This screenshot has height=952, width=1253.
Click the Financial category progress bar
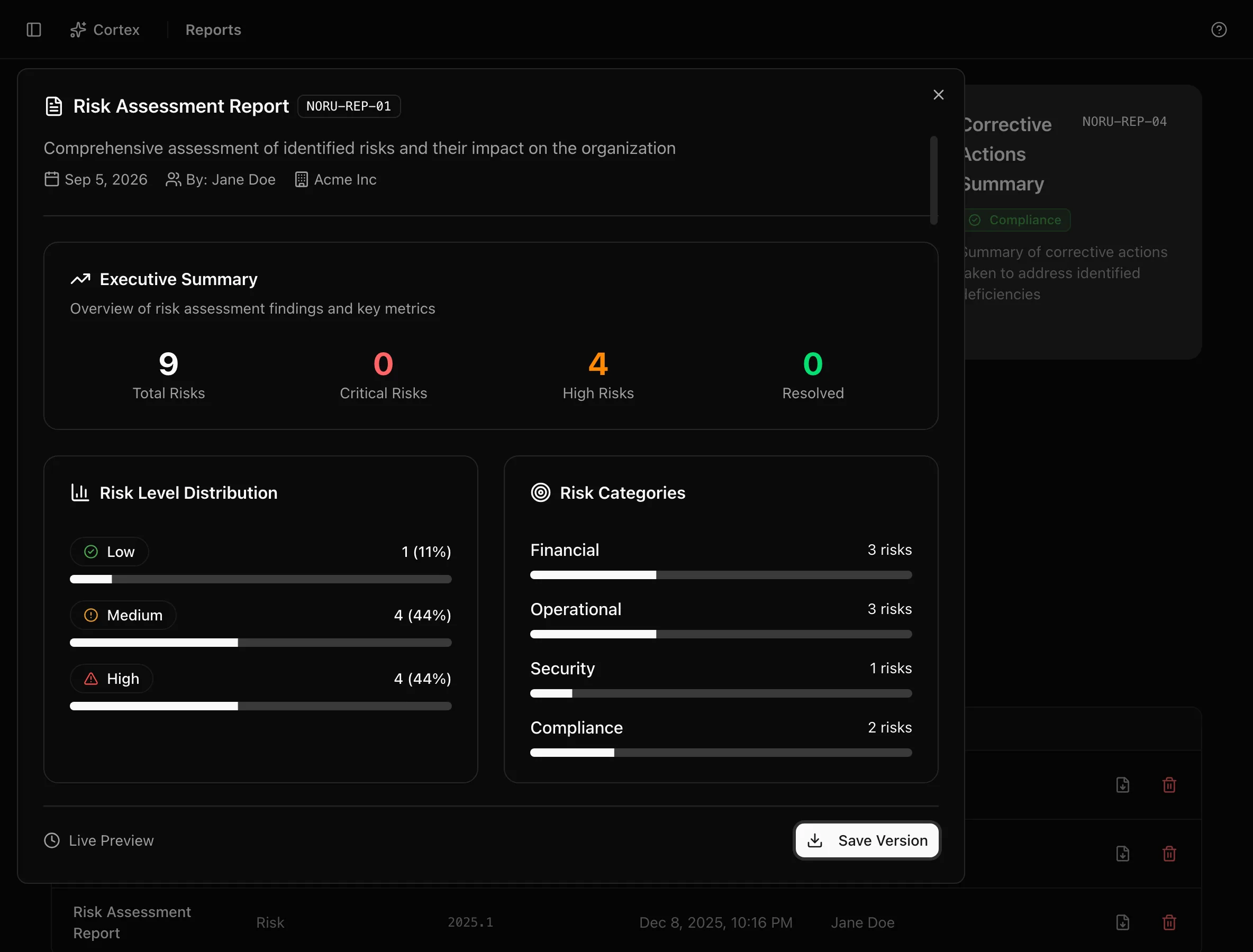click(x=721, y=574)
